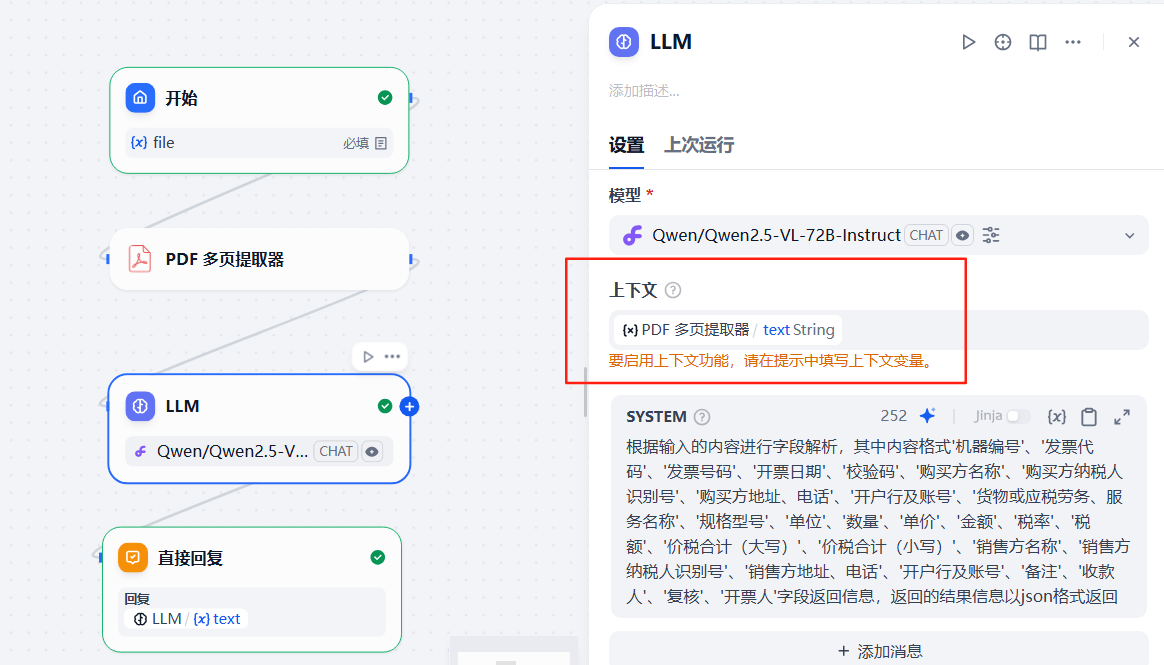Click the PDF icon on the extractor node
The height and width of the screenshot is (665, 1164).
tap(140, 259)
